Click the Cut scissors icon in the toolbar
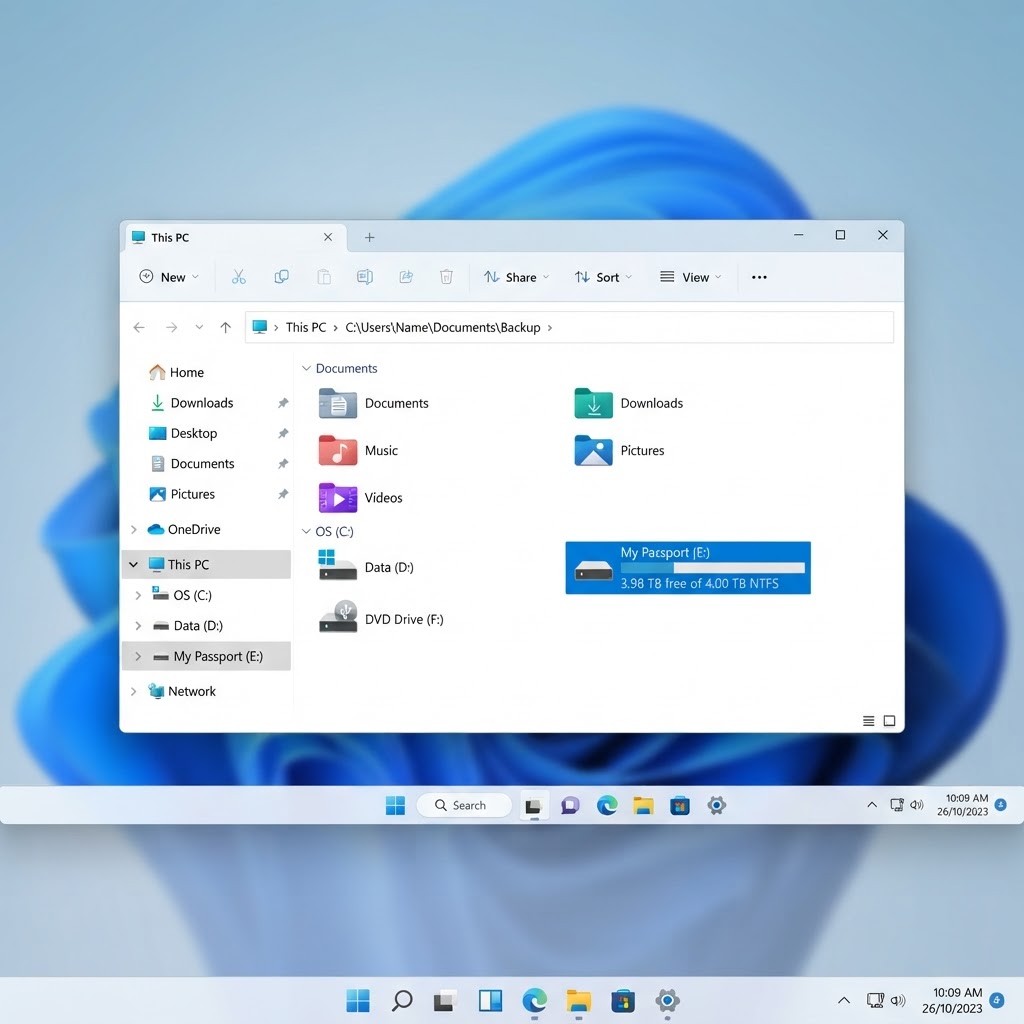Viewport: 1024px width, 1024px height. pyautogui.click(x=239, y=277)
